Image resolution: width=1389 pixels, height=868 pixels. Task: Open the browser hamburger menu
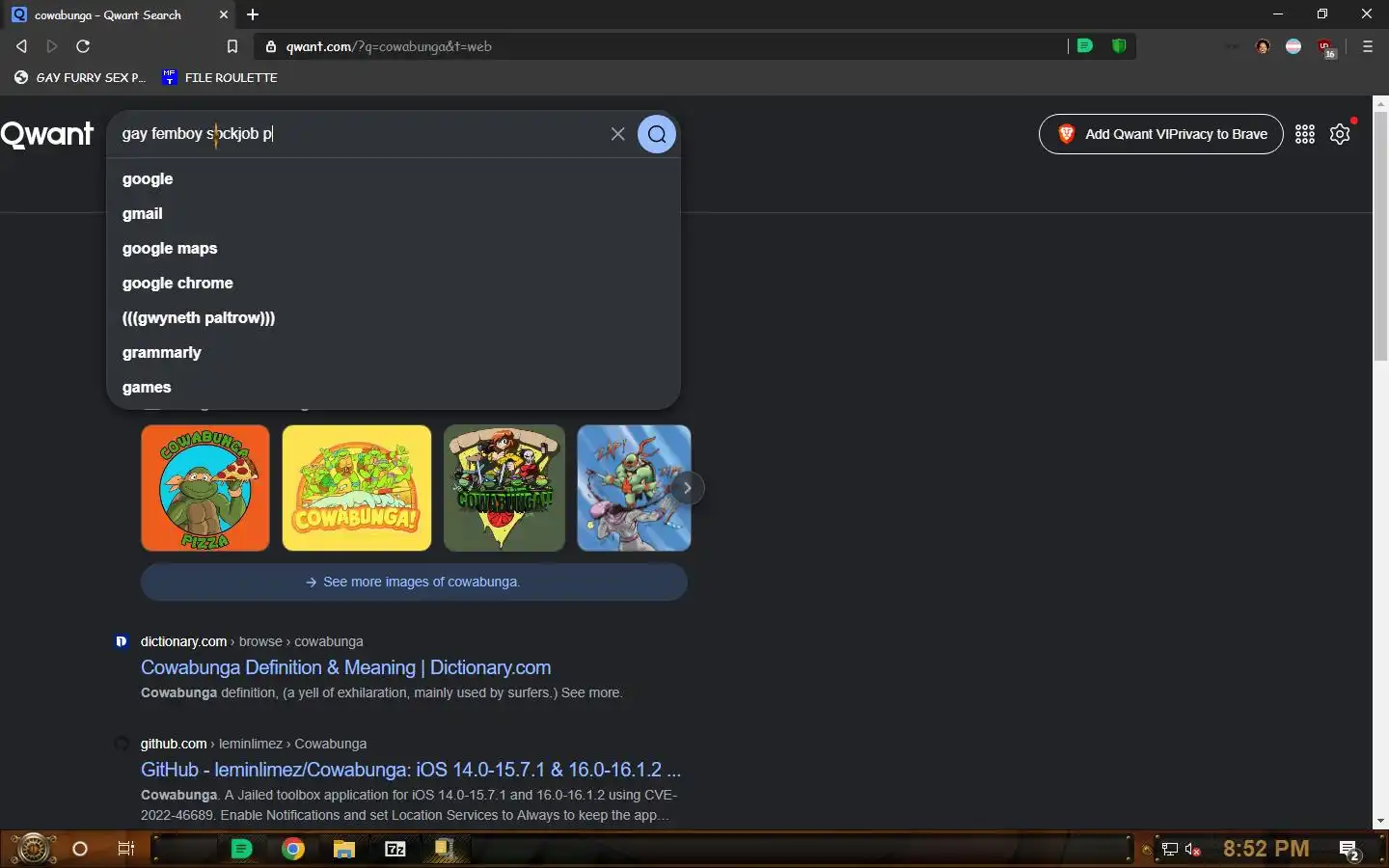1367,46
